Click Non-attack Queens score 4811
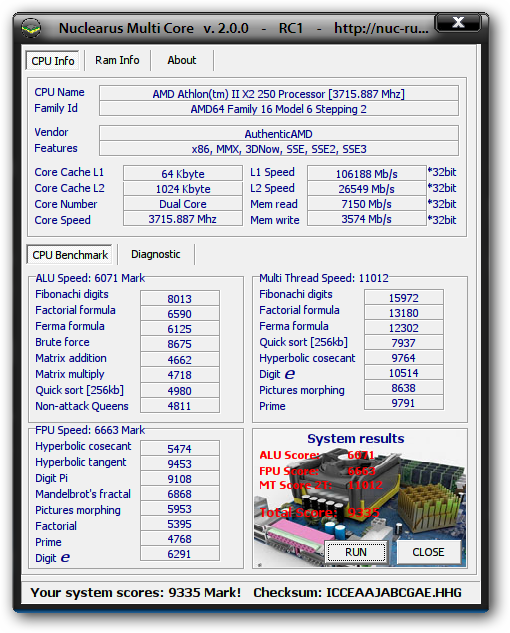The image size is (510, 633). tap(180, 405)
